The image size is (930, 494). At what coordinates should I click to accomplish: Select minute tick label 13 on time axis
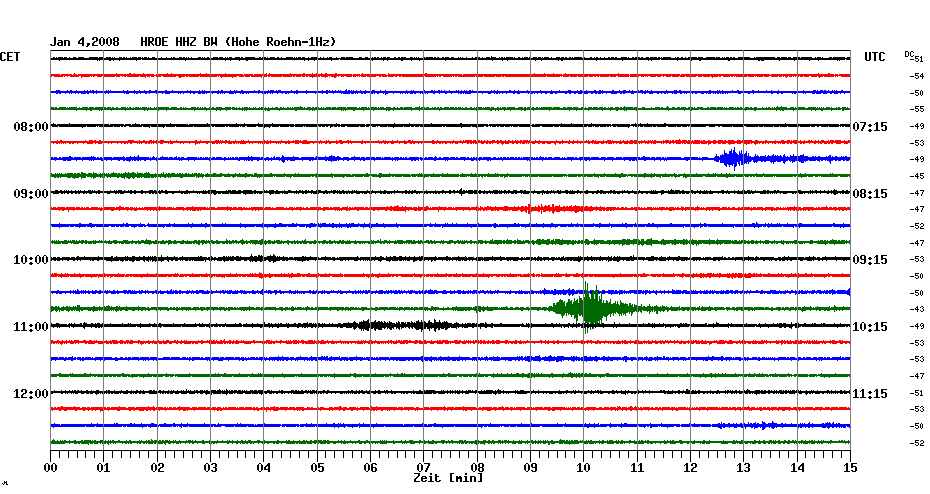click(x=744, y=468)
